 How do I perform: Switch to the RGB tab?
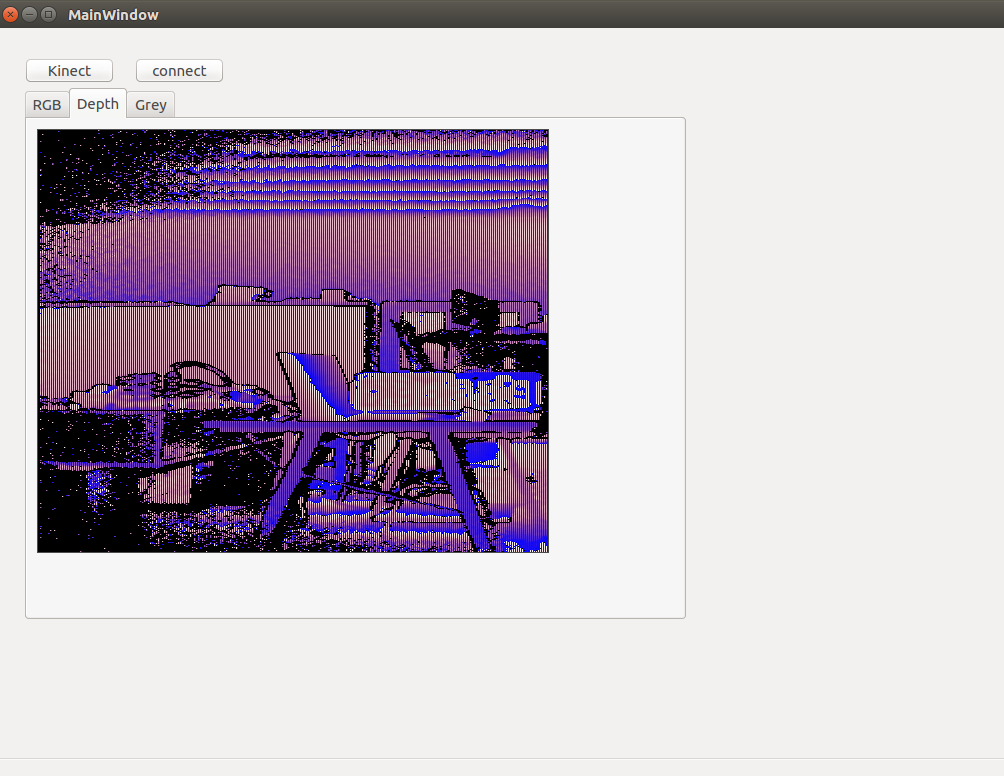pyautogui.click(x=47, y=105)
